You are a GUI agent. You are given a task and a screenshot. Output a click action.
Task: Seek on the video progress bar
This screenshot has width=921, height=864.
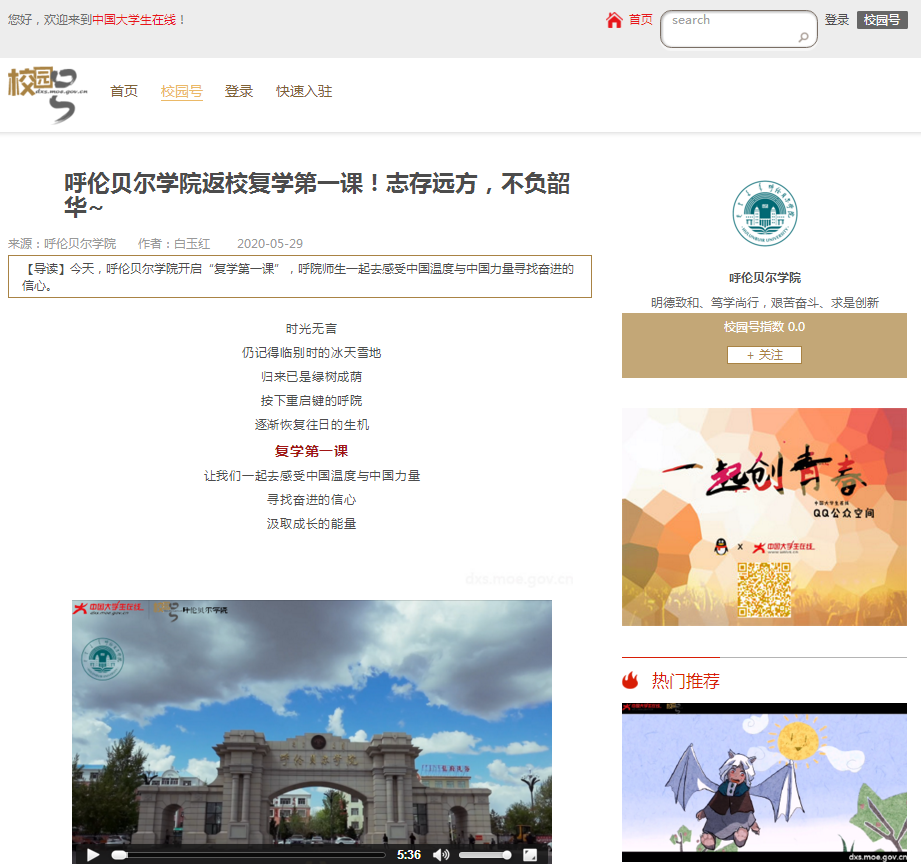250,855
